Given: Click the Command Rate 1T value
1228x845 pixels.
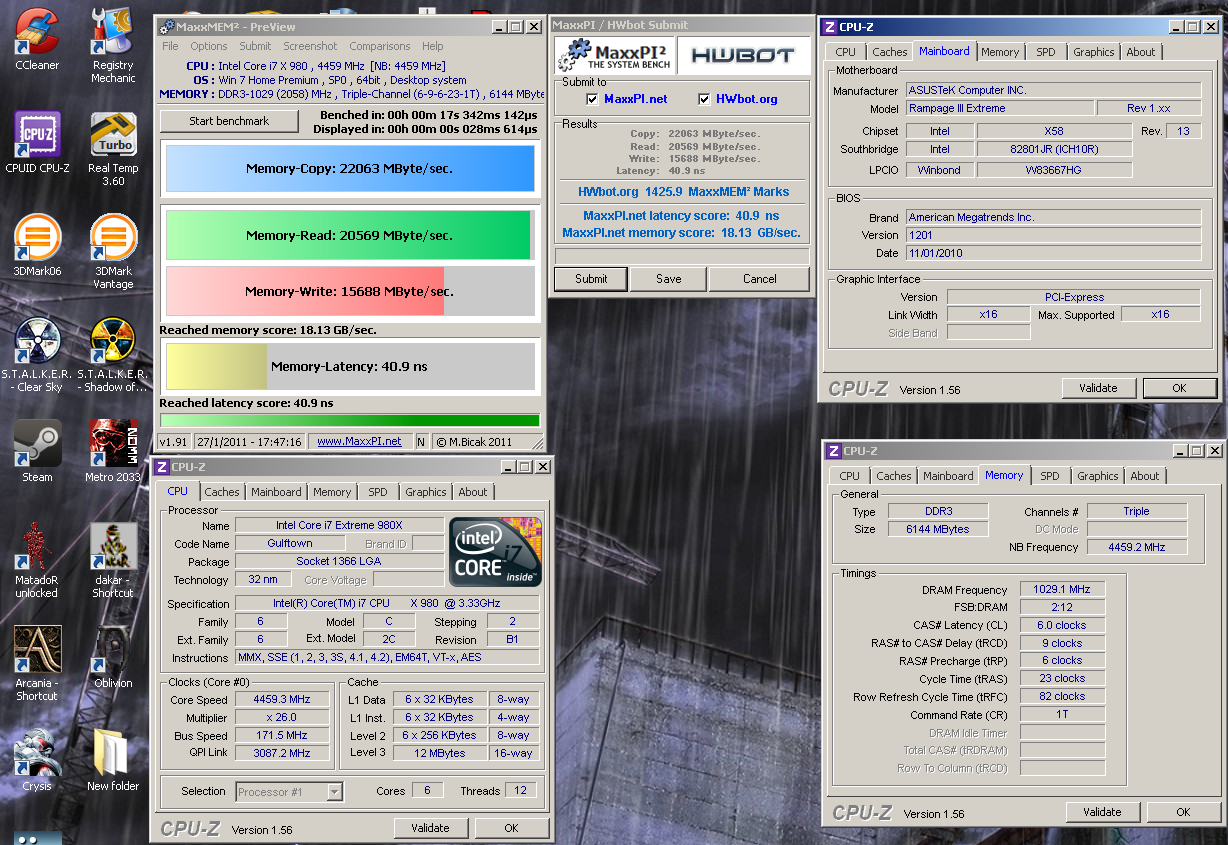Looking at the screenshot, I should click(1063, 715).
